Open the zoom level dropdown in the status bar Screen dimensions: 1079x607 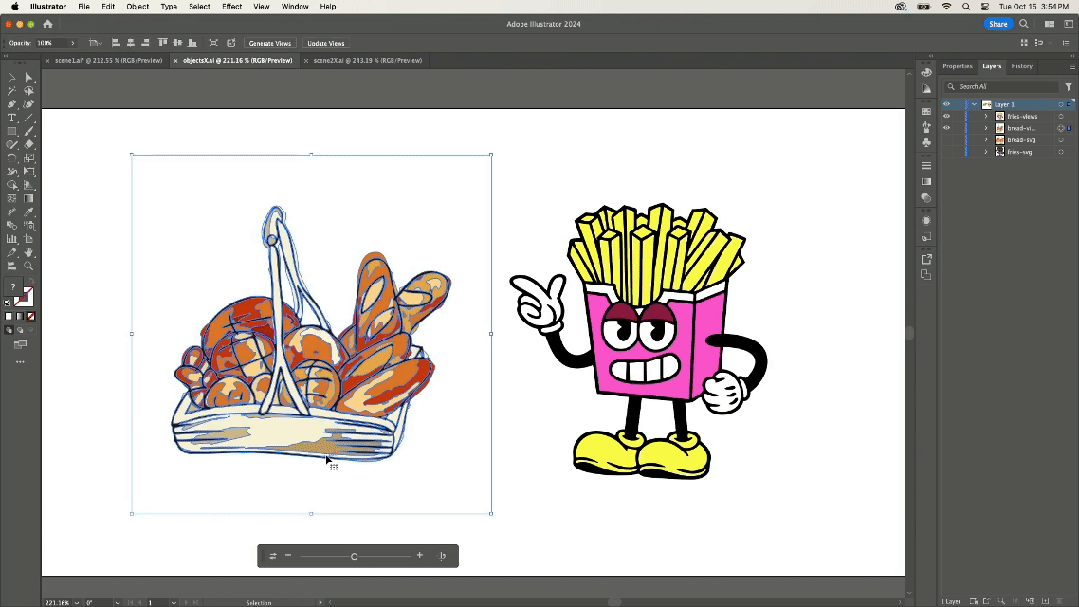click(76, 603)
